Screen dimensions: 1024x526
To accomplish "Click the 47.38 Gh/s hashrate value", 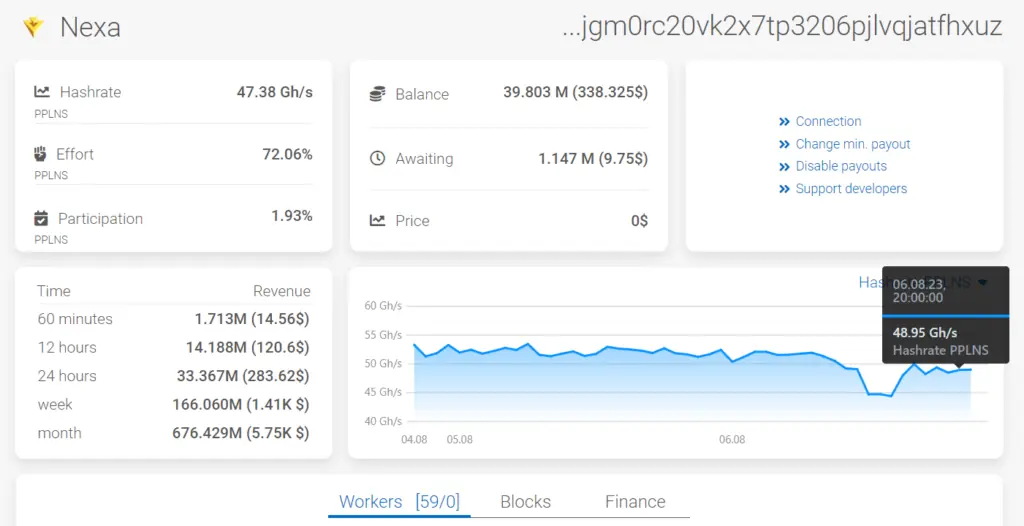I will coord(274,92).
